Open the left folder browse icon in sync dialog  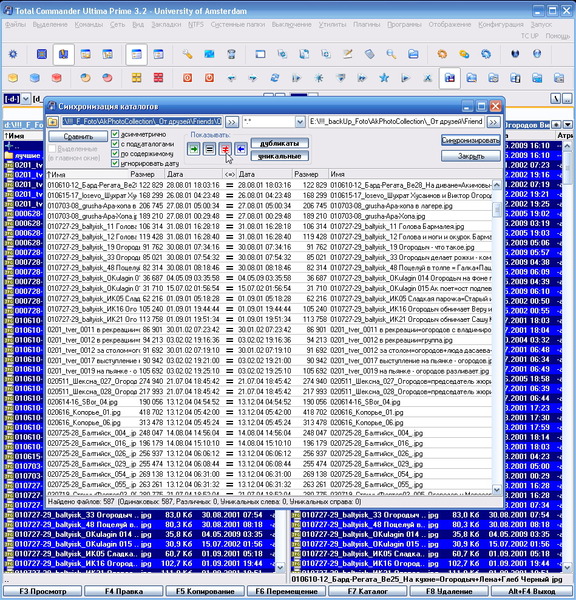[x=53, y=122]
